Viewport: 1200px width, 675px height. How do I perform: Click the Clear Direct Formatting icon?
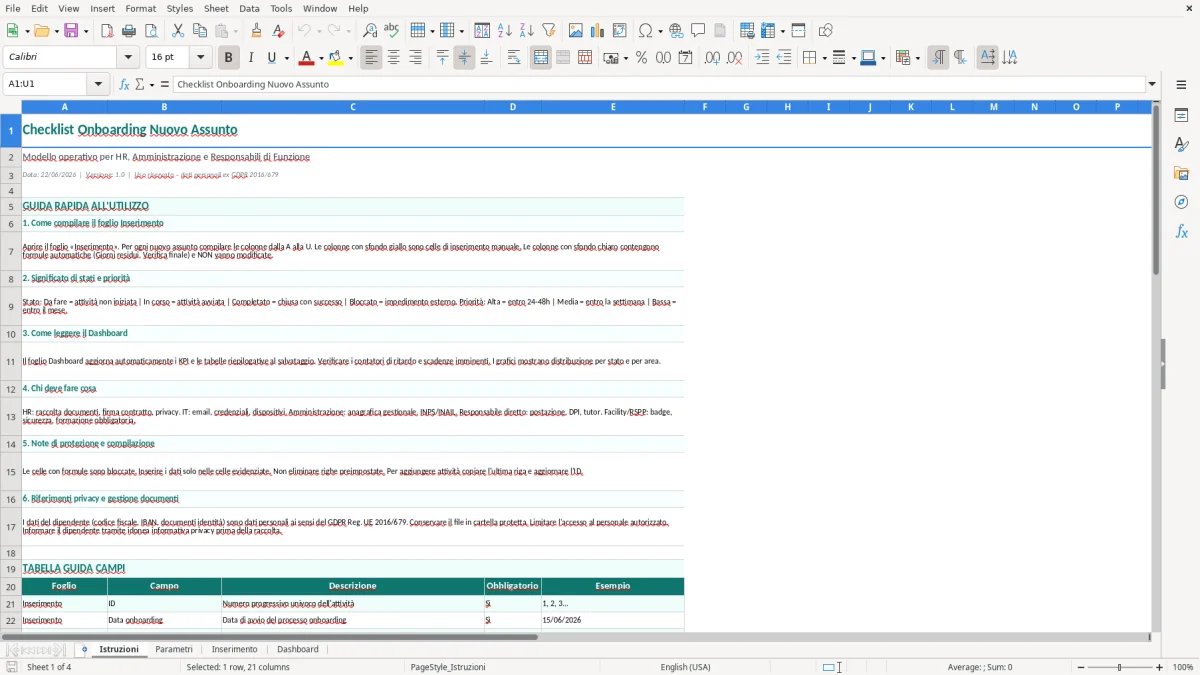278,31
